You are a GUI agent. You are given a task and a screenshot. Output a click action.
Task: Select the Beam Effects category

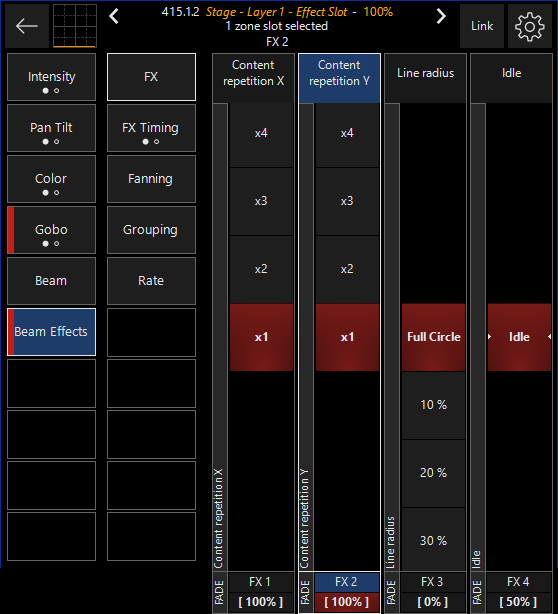[x=51, y=332]
